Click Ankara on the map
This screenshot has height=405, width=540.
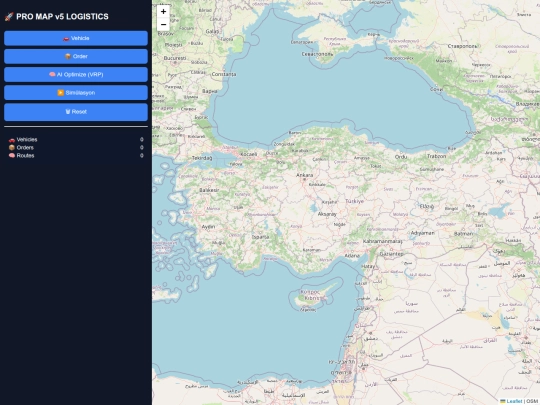pyautogui.click(x=304, y=175)
